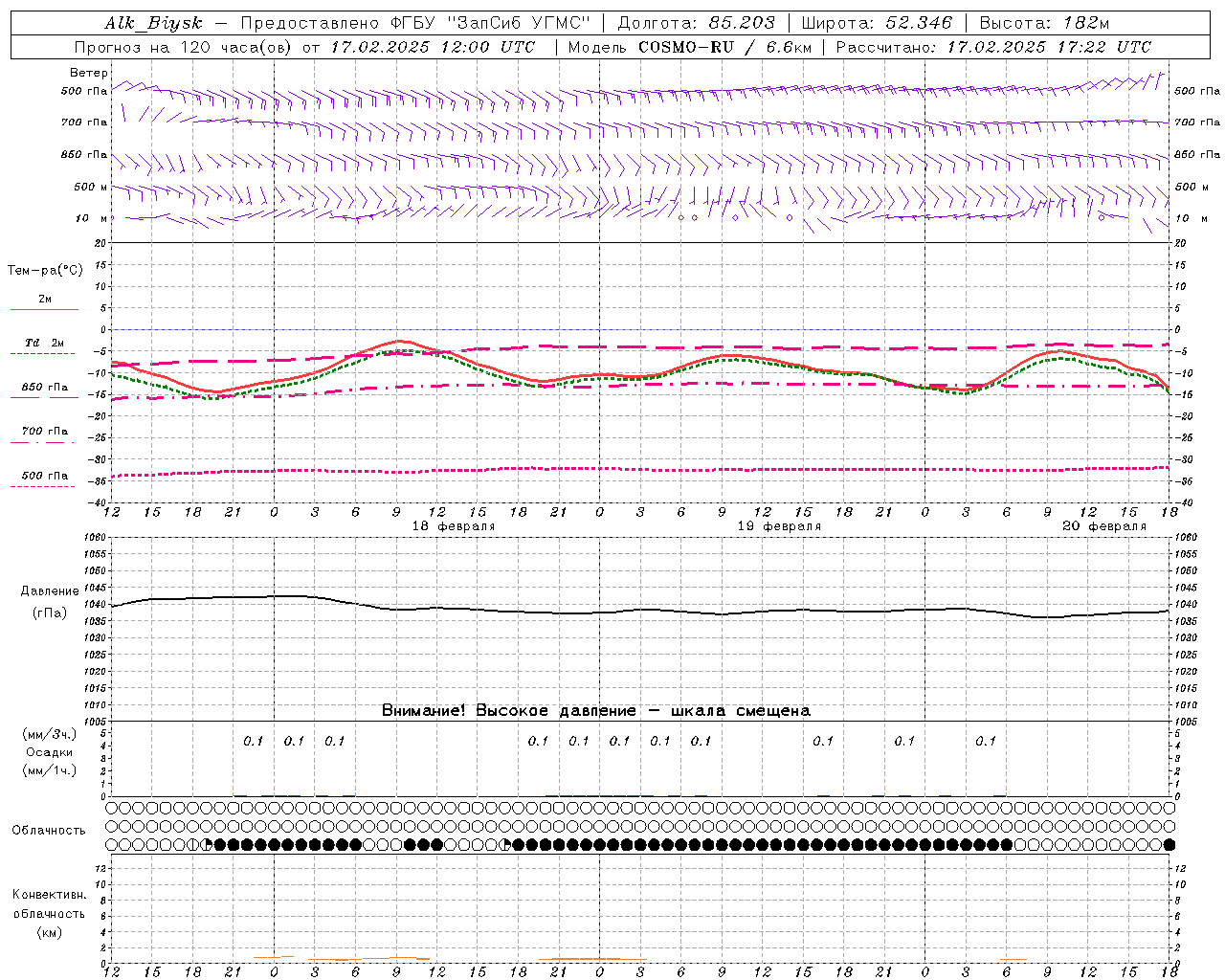
Task: Click the '(мм/3ч.)' precipitation unit label
Action: tap(50, 734)
